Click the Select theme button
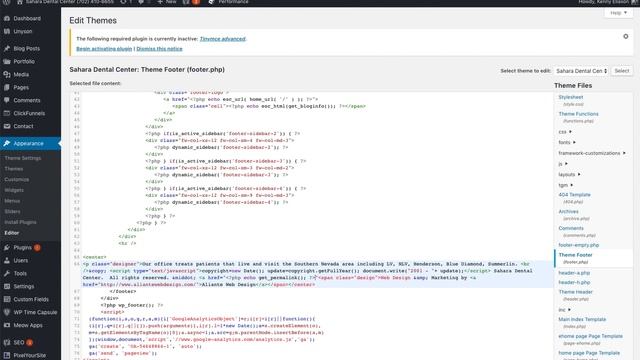Viewport: 640px width, 360px height. point(622,71)
